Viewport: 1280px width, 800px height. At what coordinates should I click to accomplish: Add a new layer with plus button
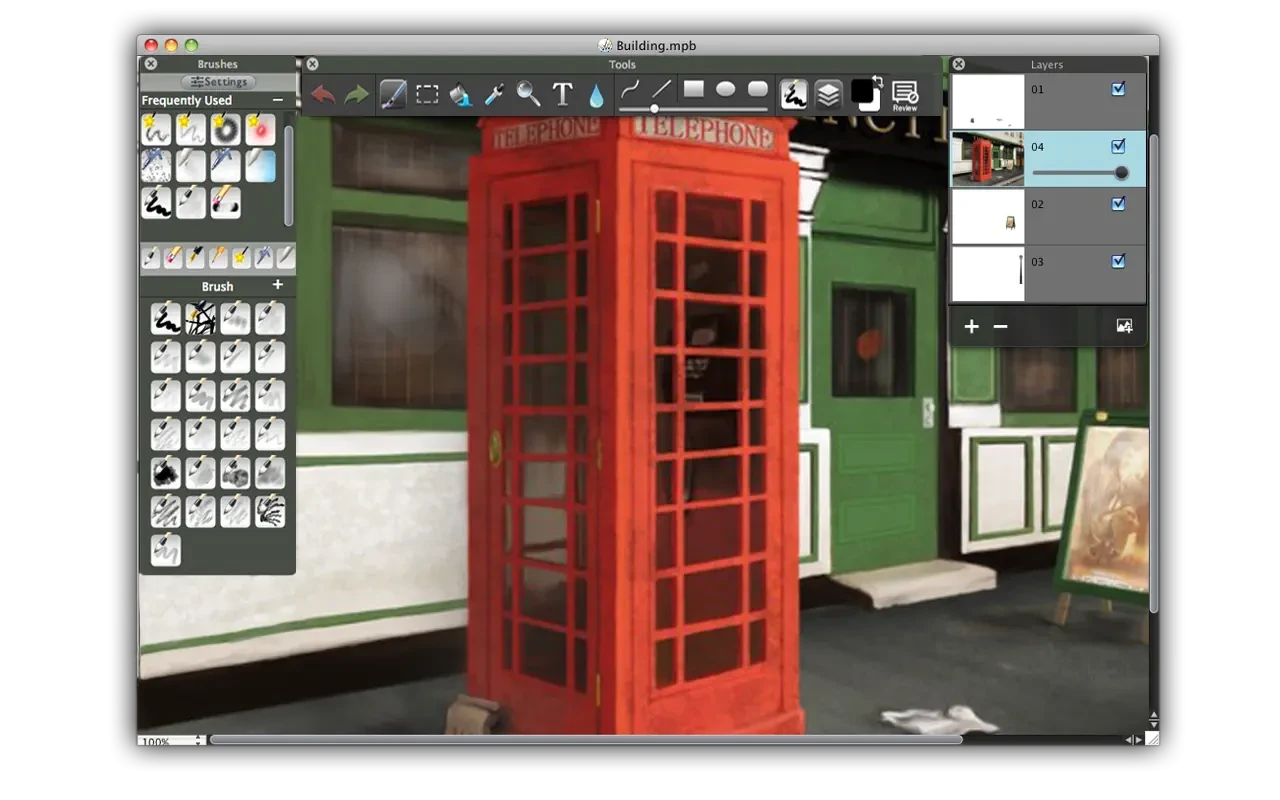click(x=971, y=327)
